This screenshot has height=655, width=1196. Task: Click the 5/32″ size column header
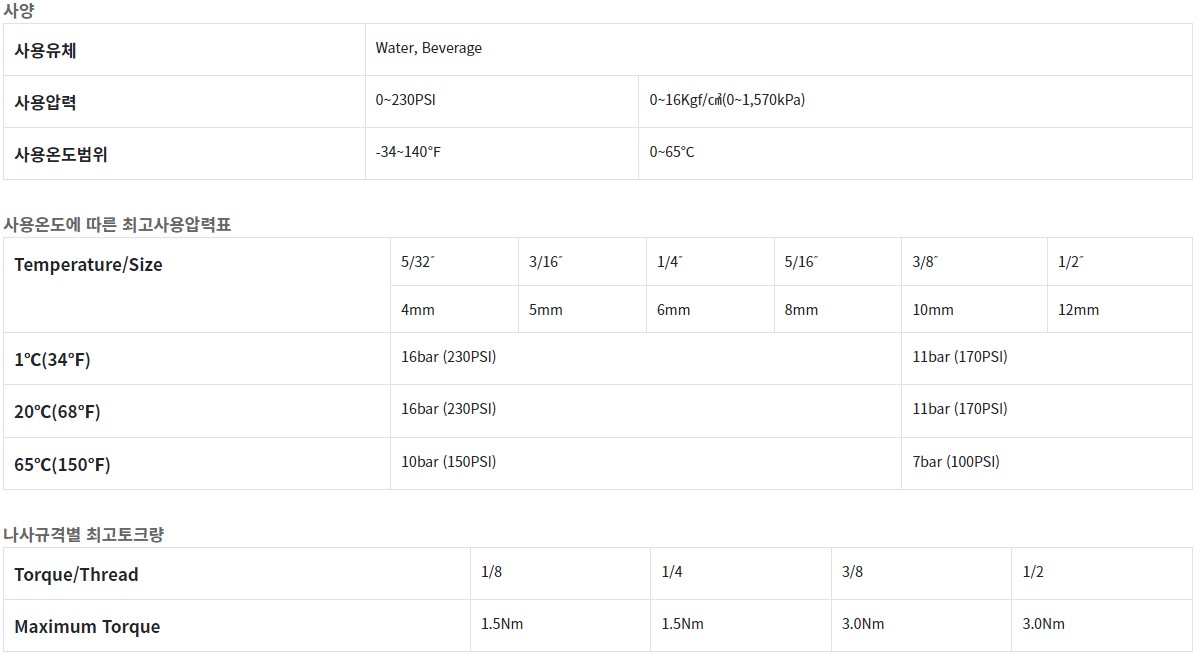418,262
